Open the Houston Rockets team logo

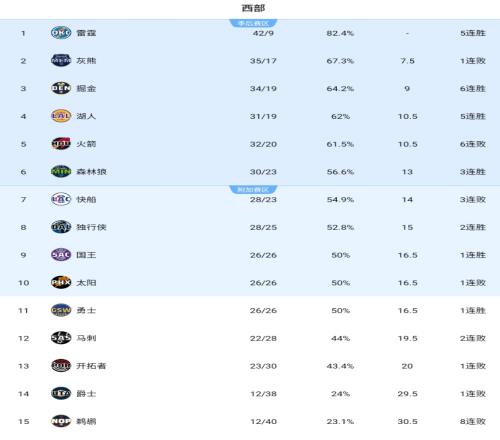pos(61,144)
